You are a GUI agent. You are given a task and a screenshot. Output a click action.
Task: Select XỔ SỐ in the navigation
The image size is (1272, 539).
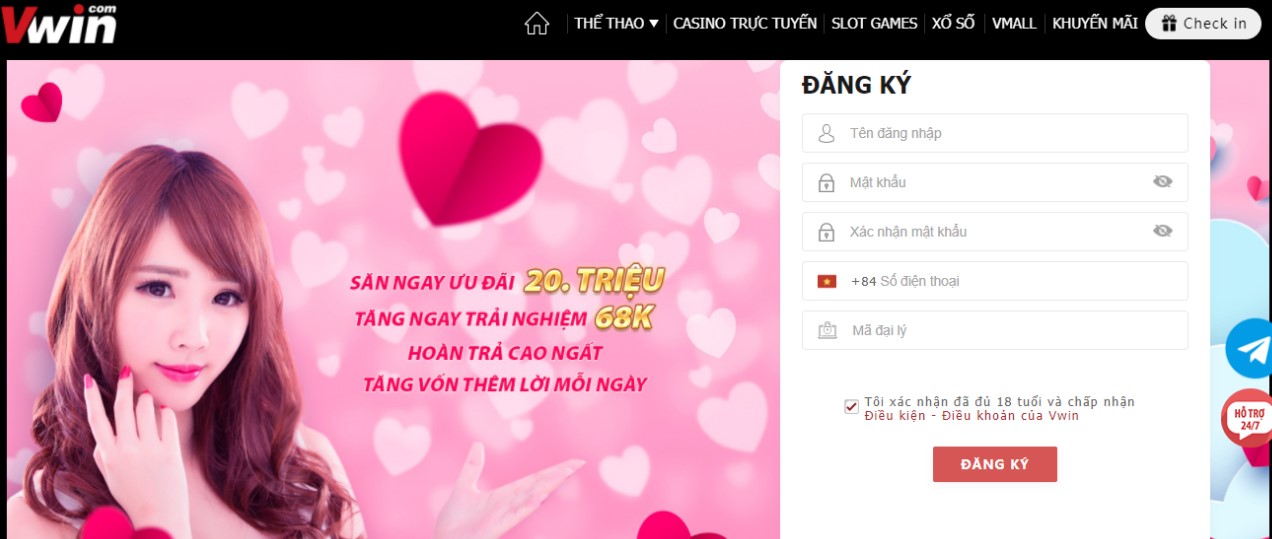953,24
